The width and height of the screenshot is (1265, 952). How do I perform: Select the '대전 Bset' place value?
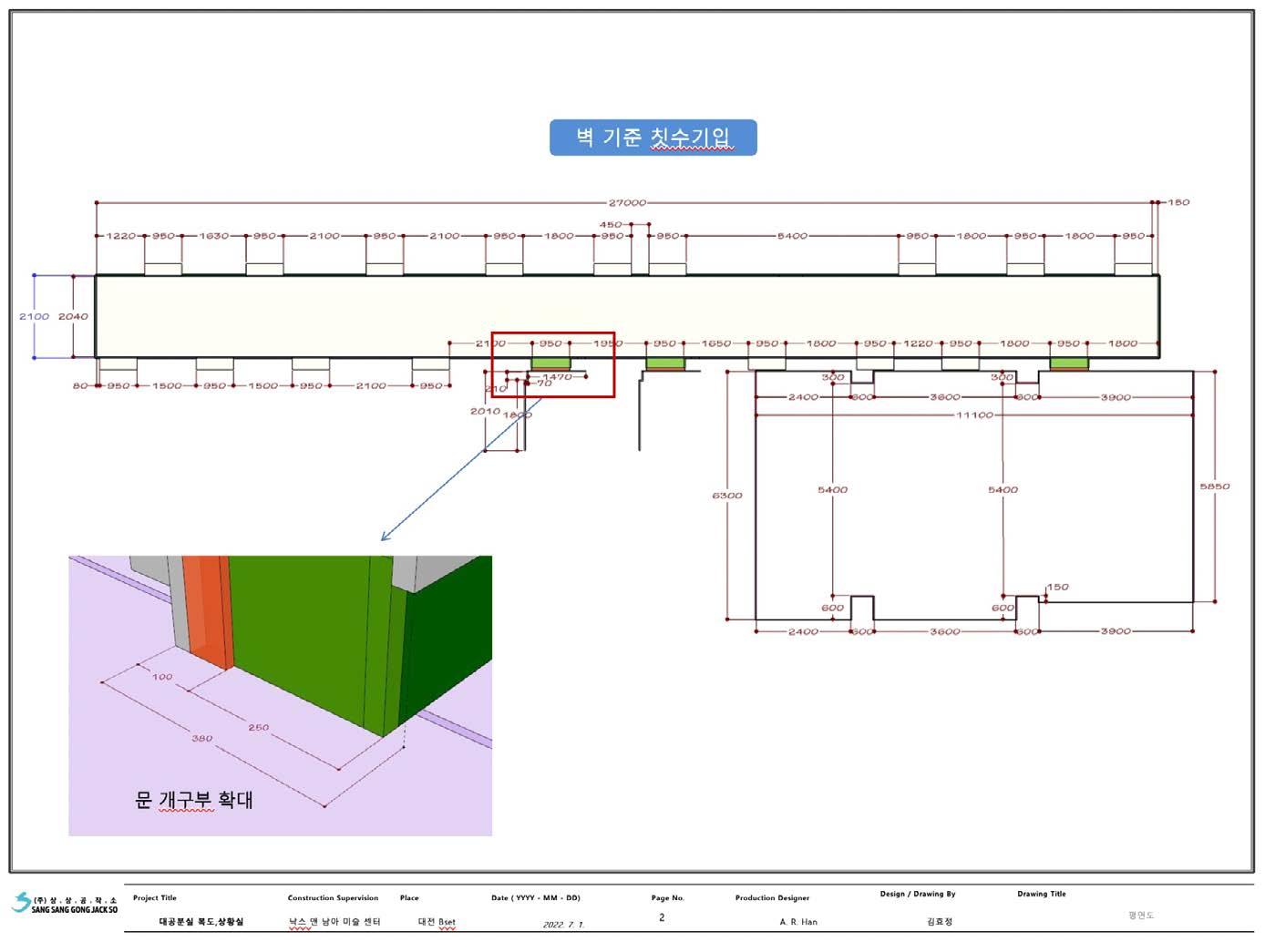pos(437,921)
